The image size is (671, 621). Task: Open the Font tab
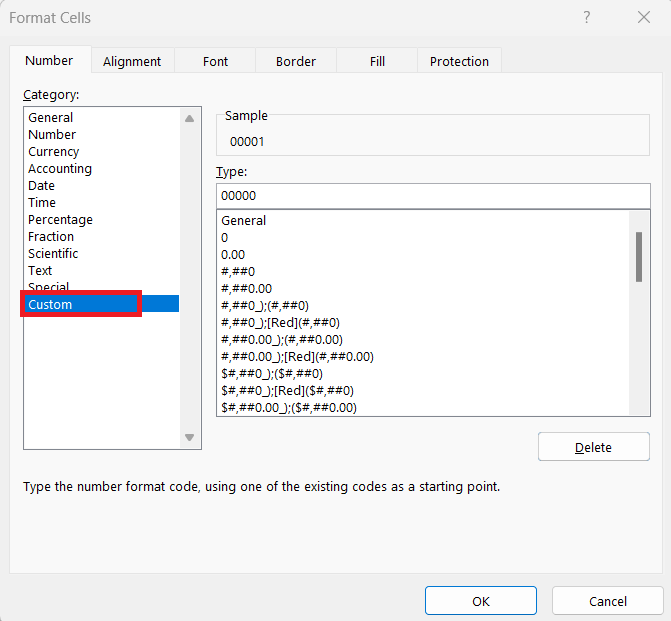click(215, 61)
